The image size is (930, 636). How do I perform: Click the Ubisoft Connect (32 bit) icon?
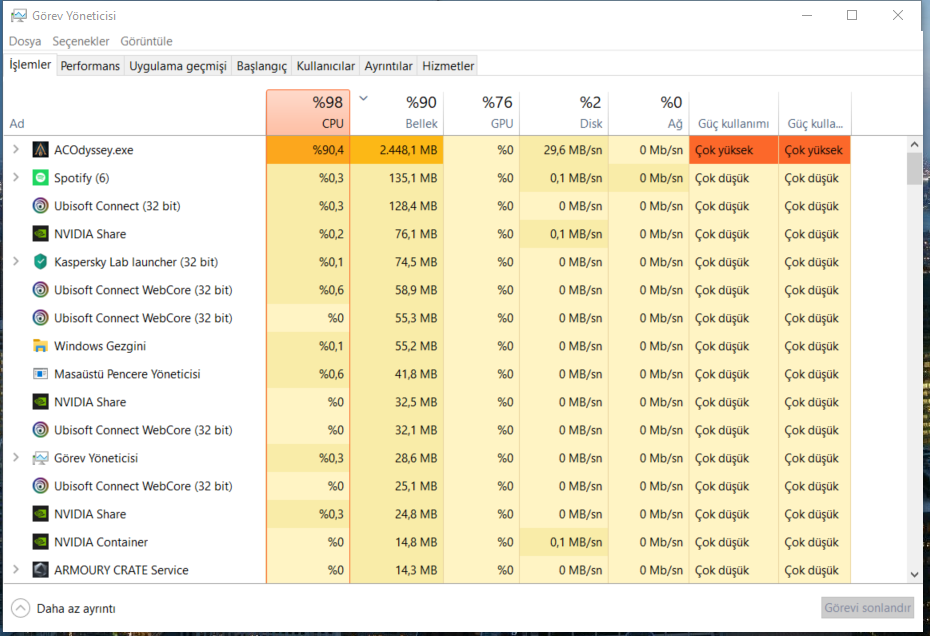(x=40, y=206)
